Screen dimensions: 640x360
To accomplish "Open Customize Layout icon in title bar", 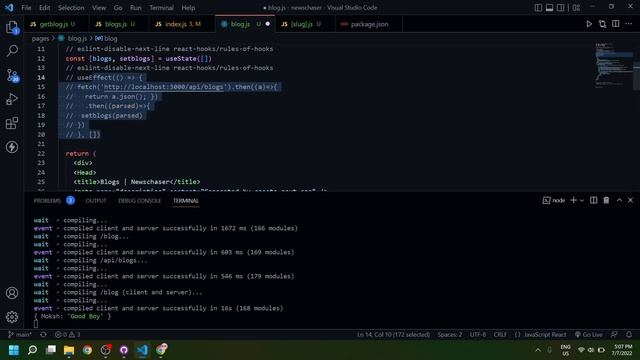I will (x=576, y=7).
